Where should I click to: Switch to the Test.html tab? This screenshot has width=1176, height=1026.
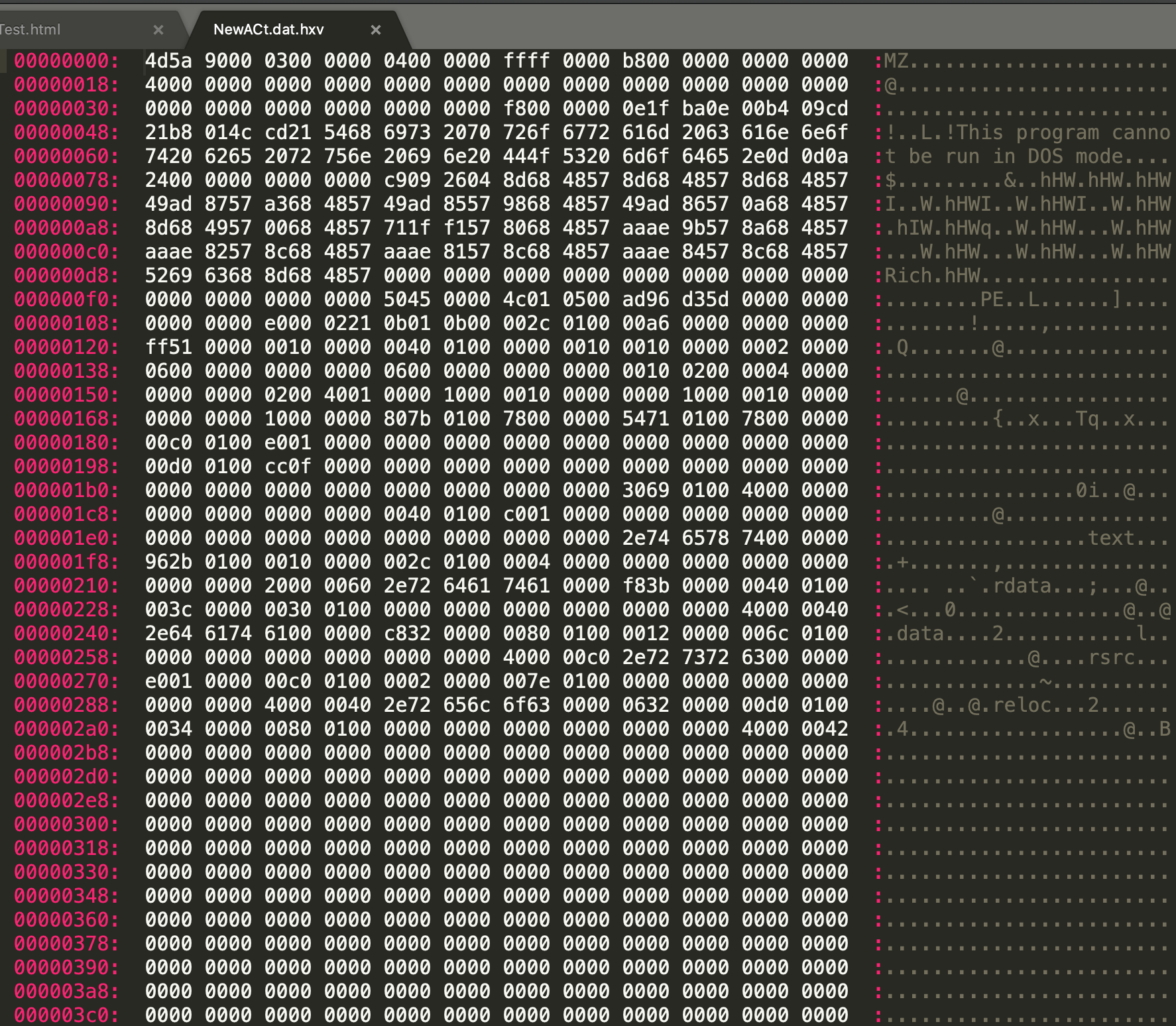point(30,30)
